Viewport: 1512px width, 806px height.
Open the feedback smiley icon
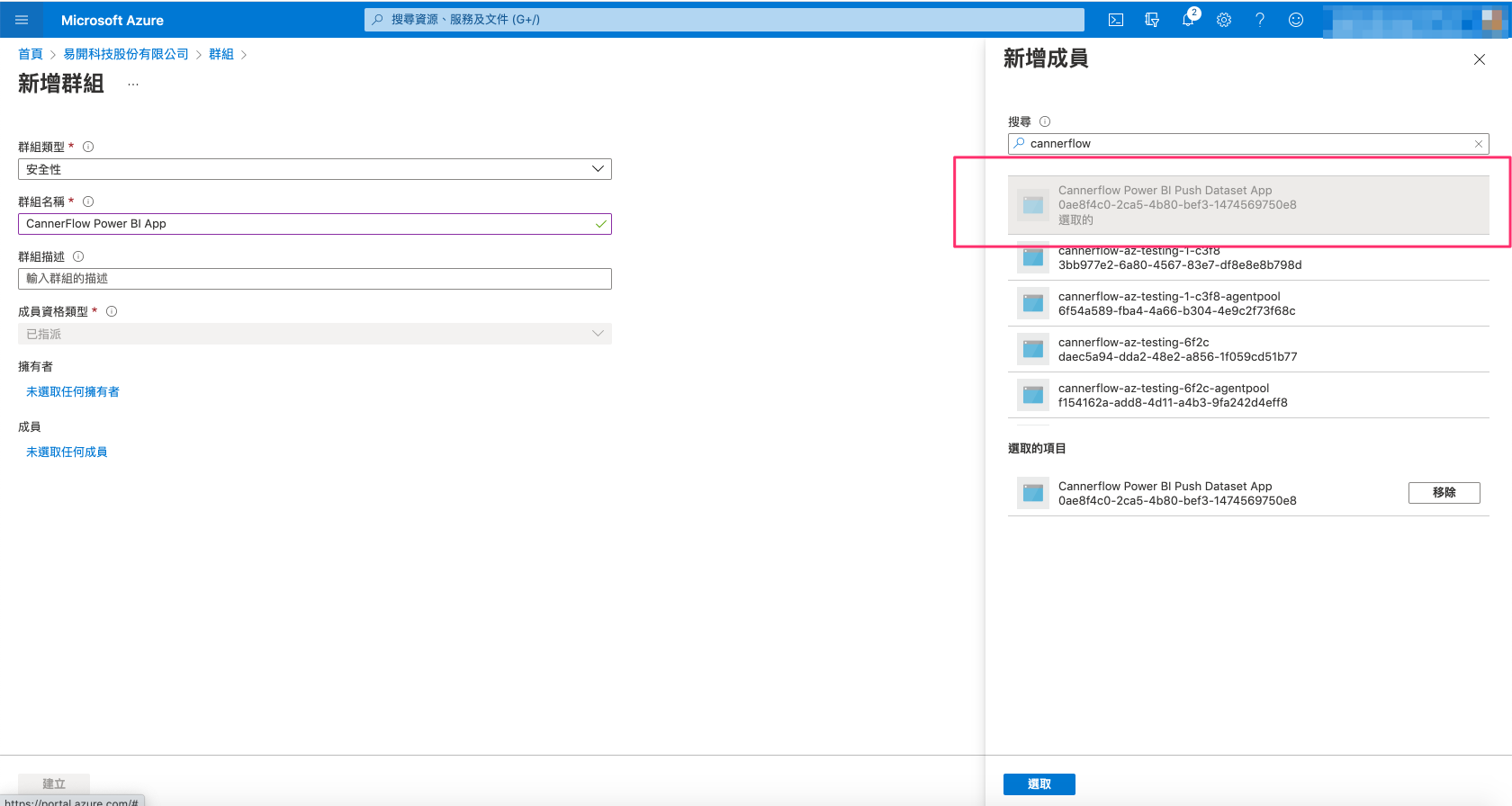click(x=1296, y=20)
